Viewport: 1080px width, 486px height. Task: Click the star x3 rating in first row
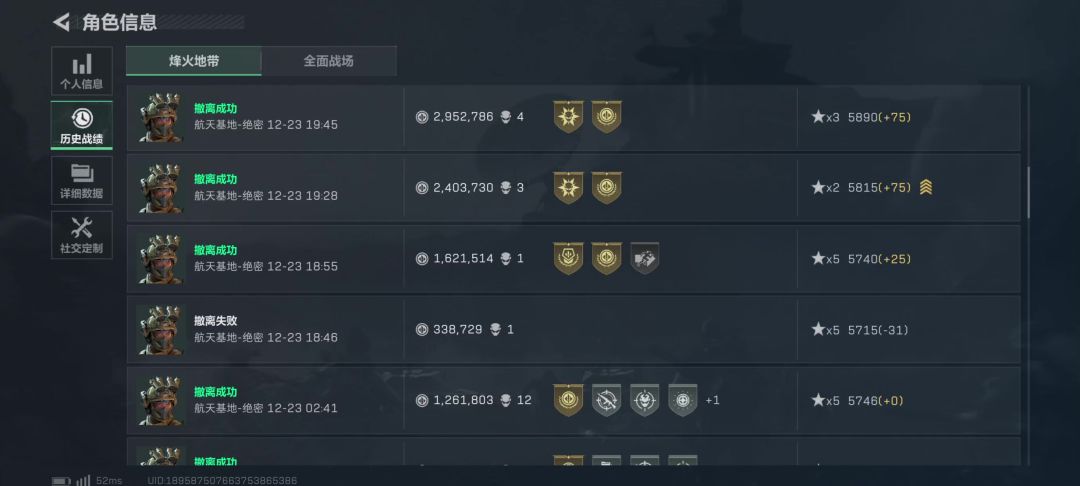coord(825,117)
